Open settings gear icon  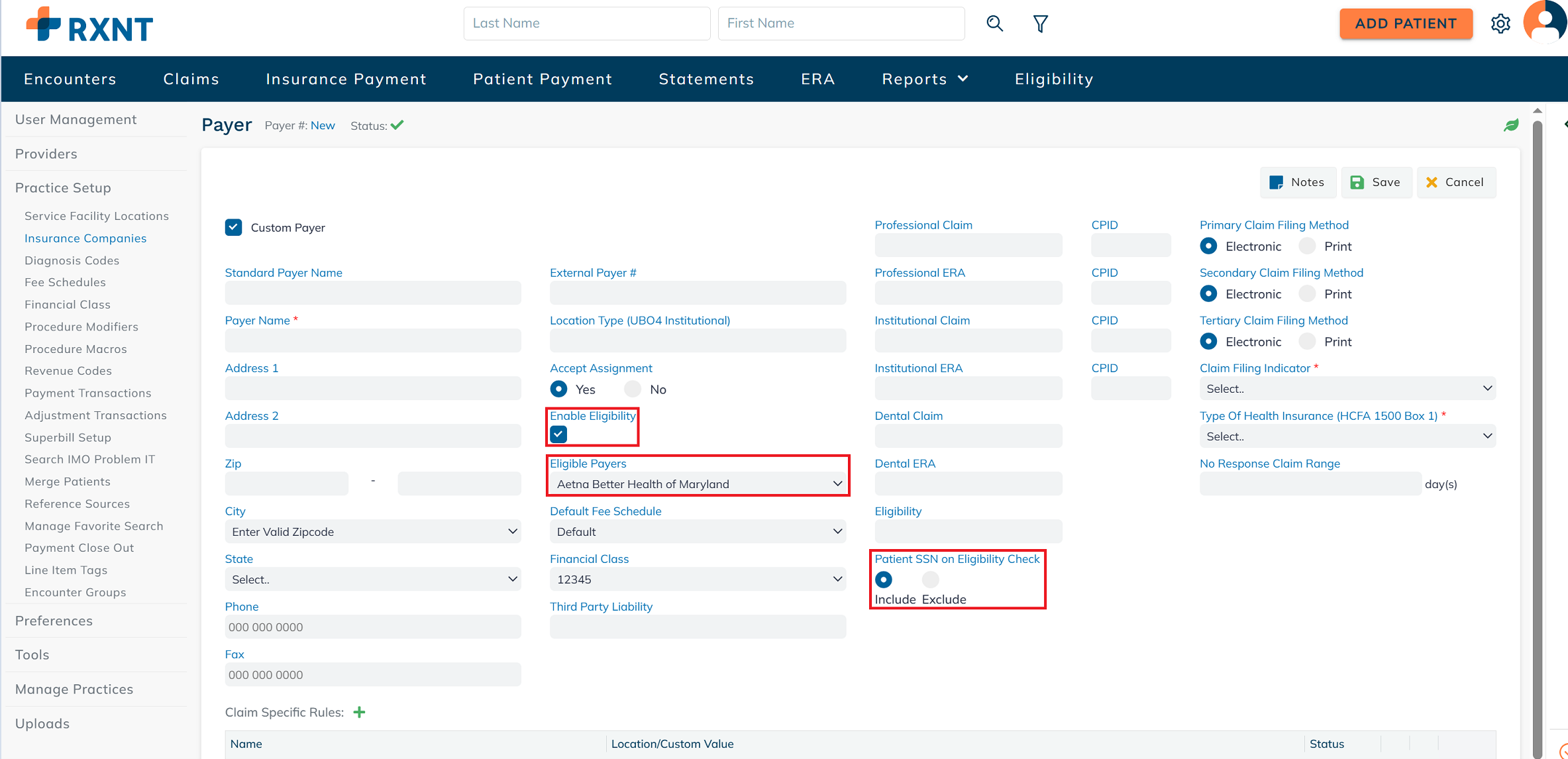(1500, 24)
